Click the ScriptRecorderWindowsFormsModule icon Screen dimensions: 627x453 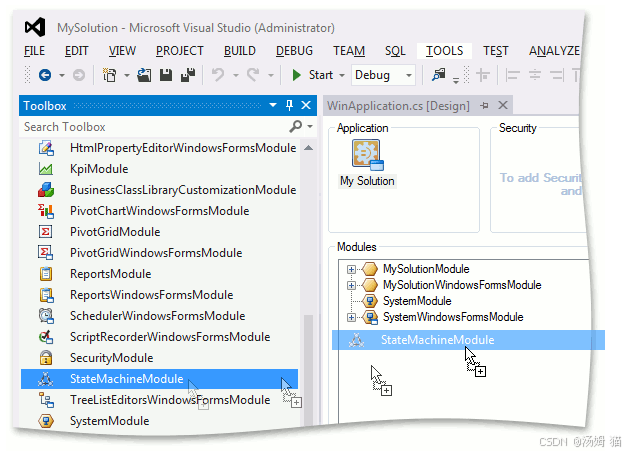pyautogui.click(x=46, y=337)
